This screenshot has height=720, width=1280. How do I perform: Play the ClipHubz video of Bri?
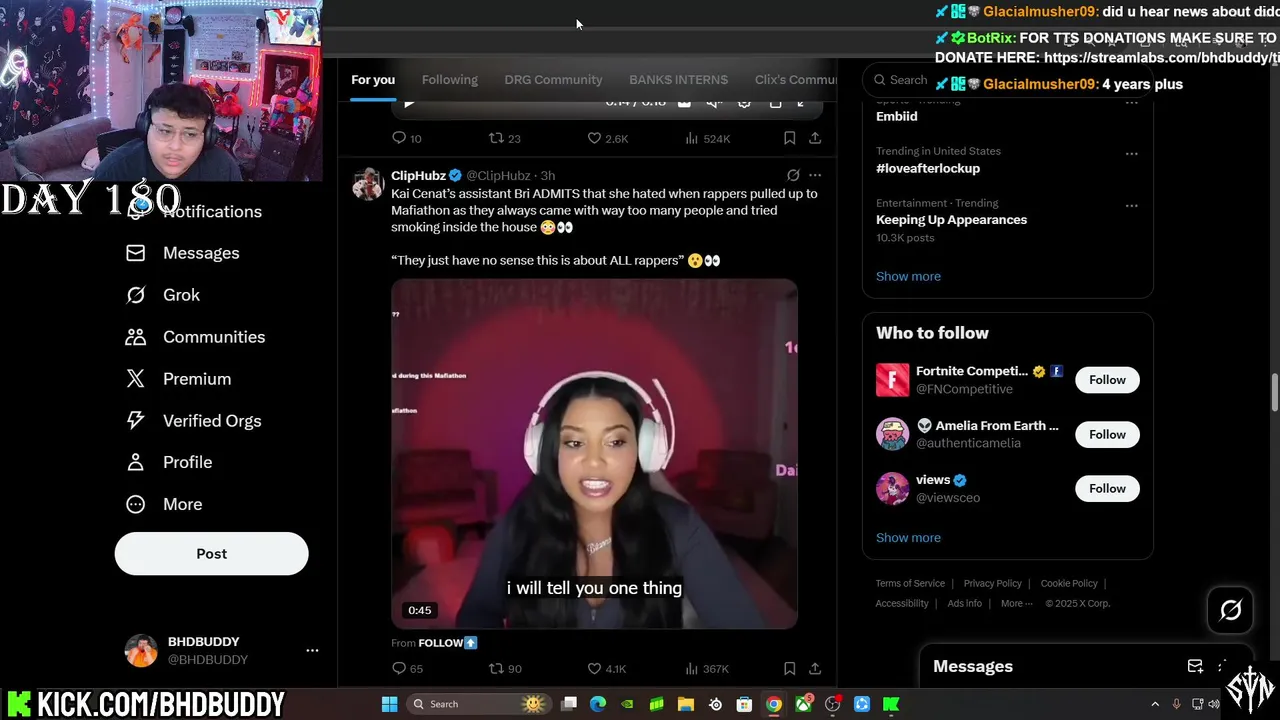click(x=594, y=454)
